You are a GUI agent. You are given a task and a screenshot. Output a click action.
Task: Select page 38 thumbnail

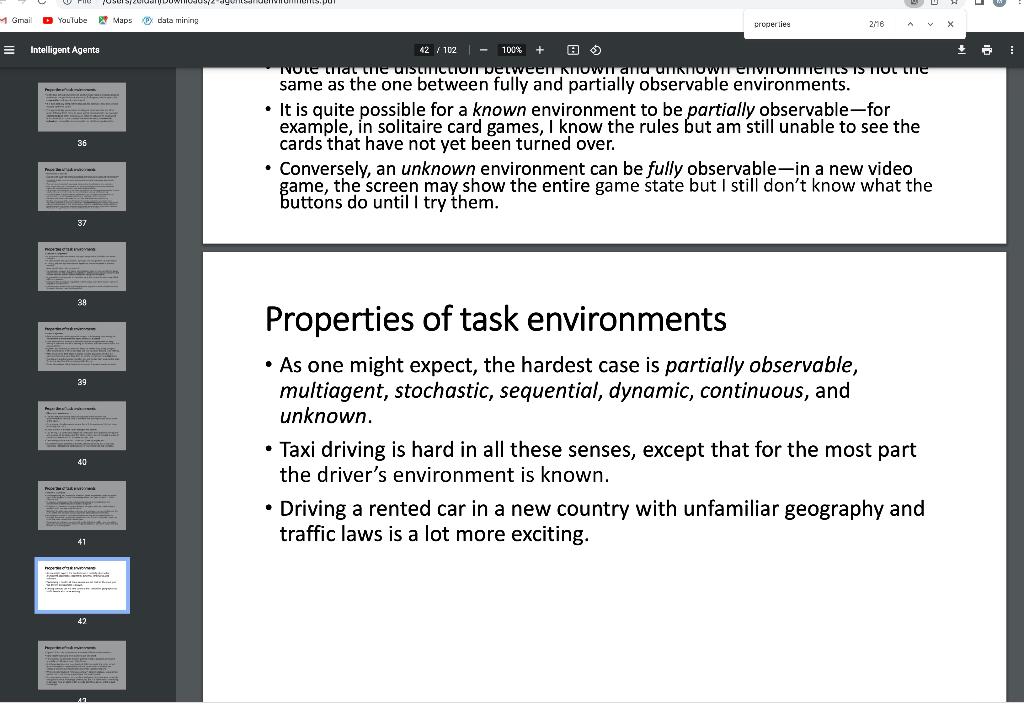tap(82, 266)
